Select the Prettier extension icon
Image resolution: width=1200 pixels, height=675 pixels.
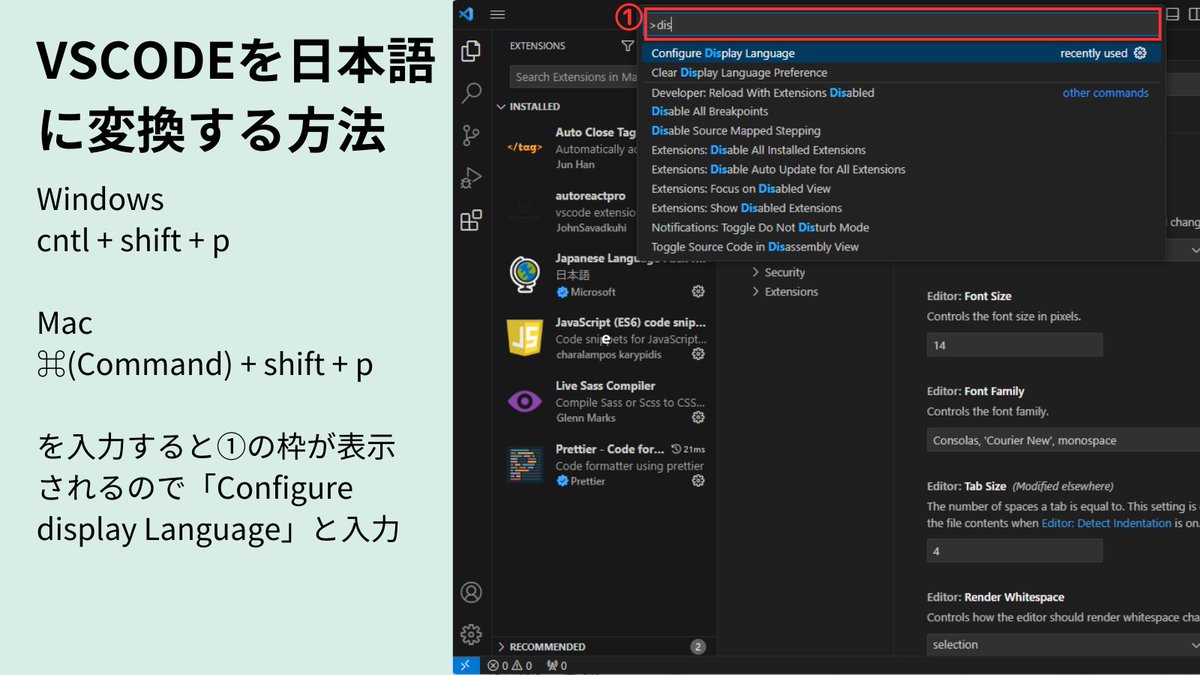point(525,464)
